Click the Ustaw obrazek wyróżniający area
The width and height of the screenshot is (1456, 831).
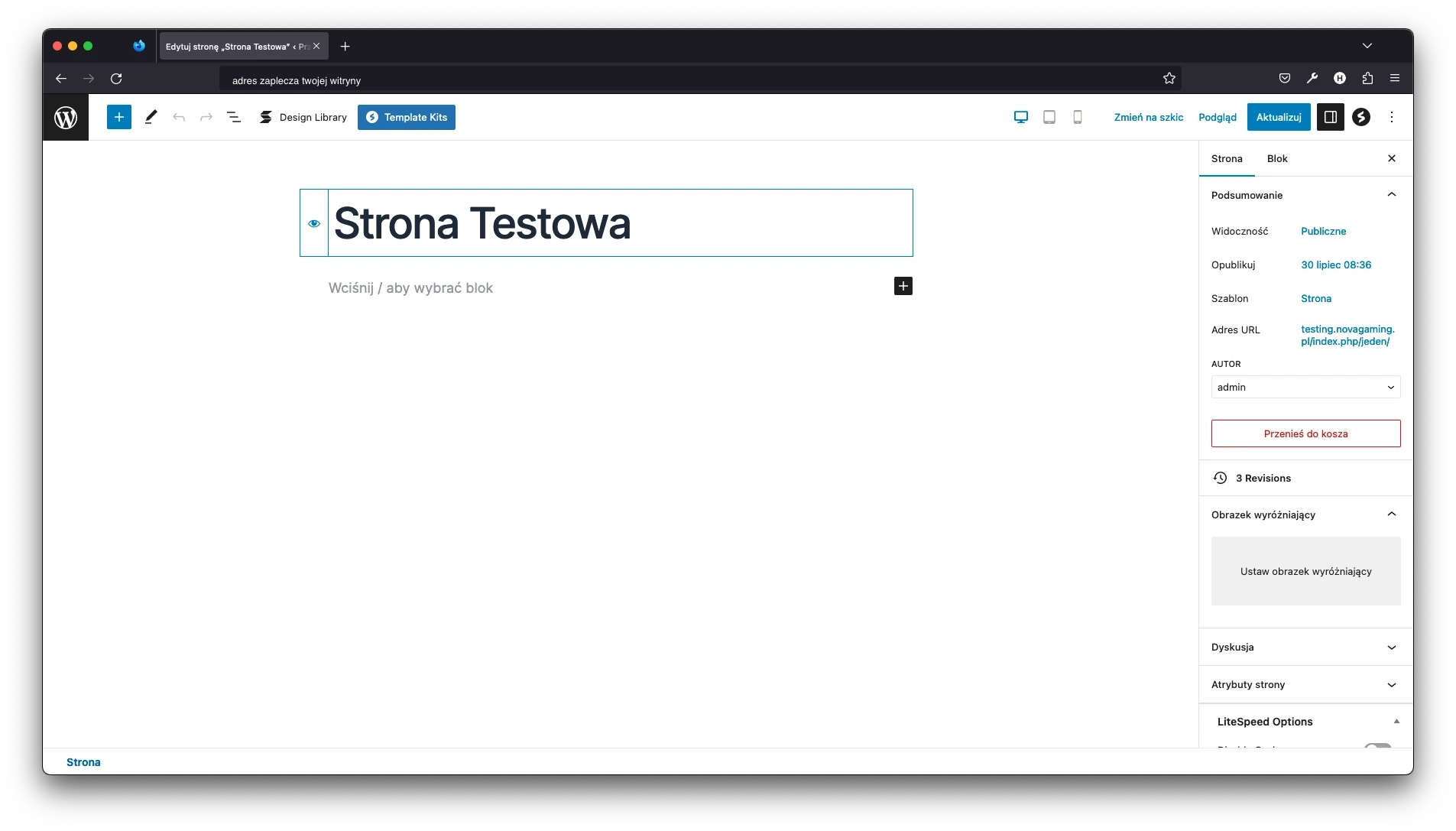coord(1305,571)
